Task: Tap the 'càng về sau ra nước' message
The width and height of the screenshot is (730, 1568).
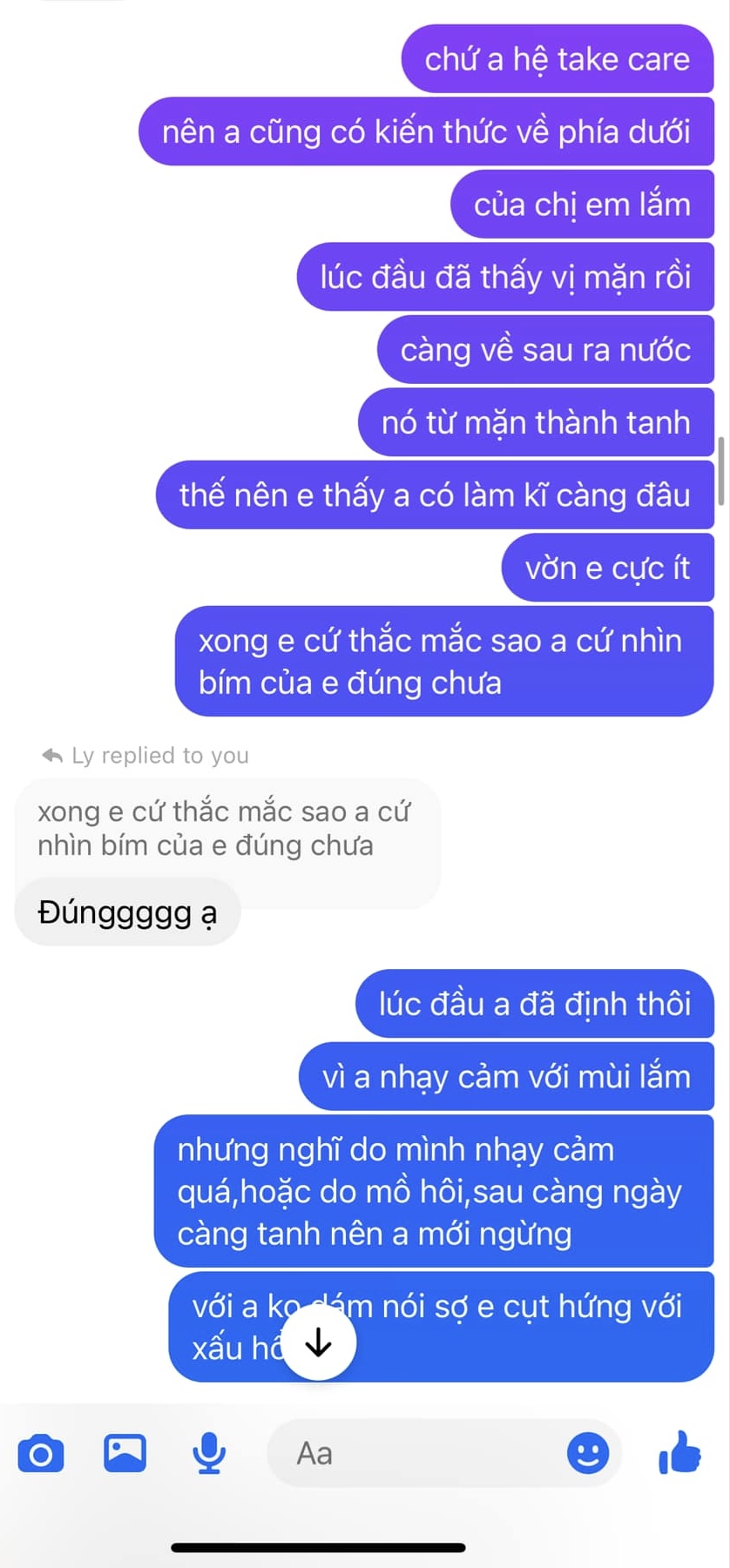Action: [x=546, y=350]
